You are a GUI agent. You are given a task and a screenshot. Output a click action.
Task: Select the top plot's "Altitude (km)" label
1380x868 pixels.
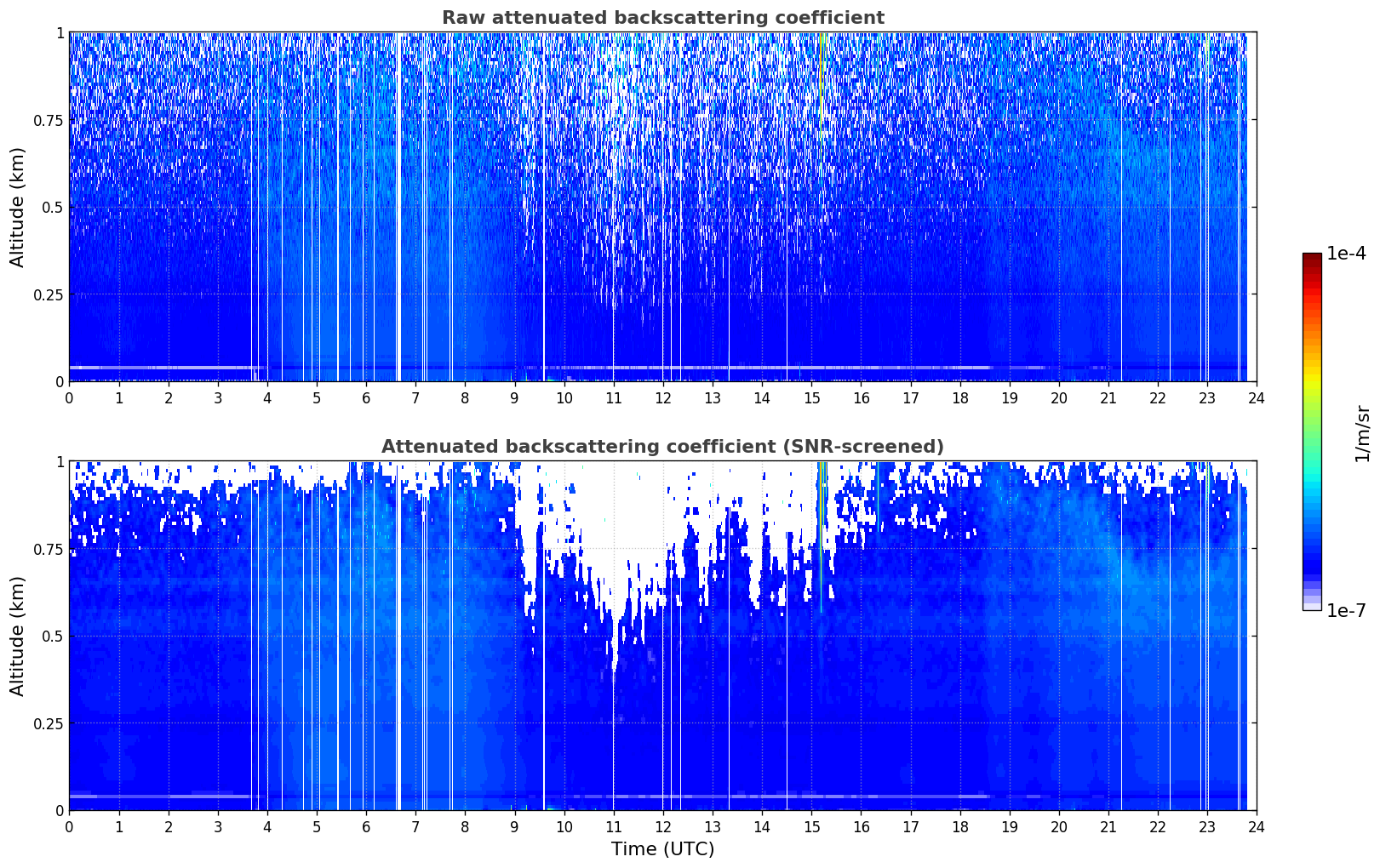pyautogui.click(x=18, y=207)
